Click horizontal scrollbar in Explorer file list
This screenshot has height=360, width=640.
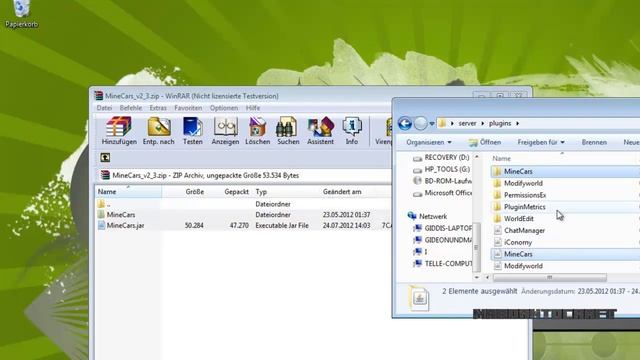[549, 278]
